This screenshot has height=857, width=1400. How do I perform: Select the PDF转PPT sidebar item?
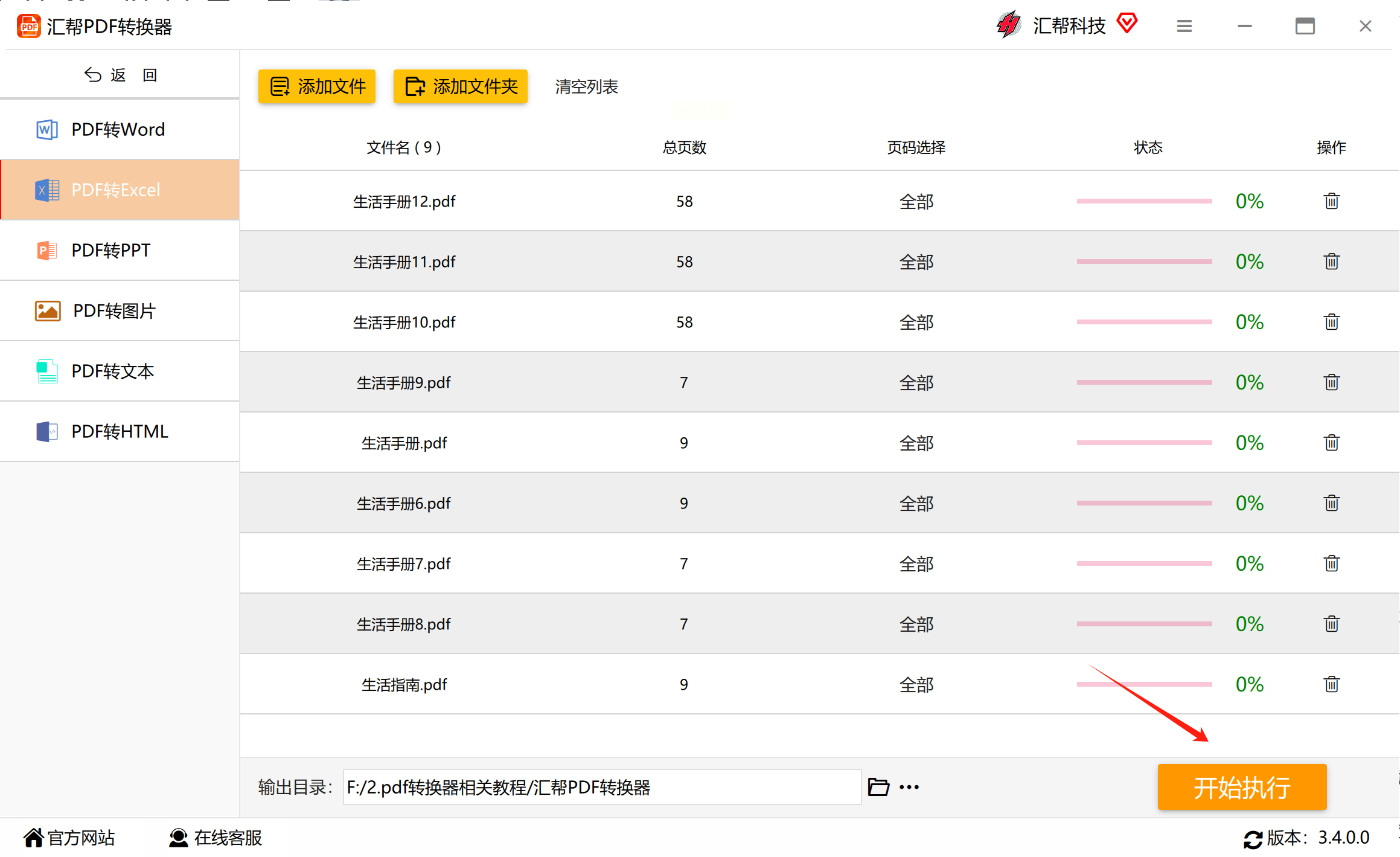point(120,250)
